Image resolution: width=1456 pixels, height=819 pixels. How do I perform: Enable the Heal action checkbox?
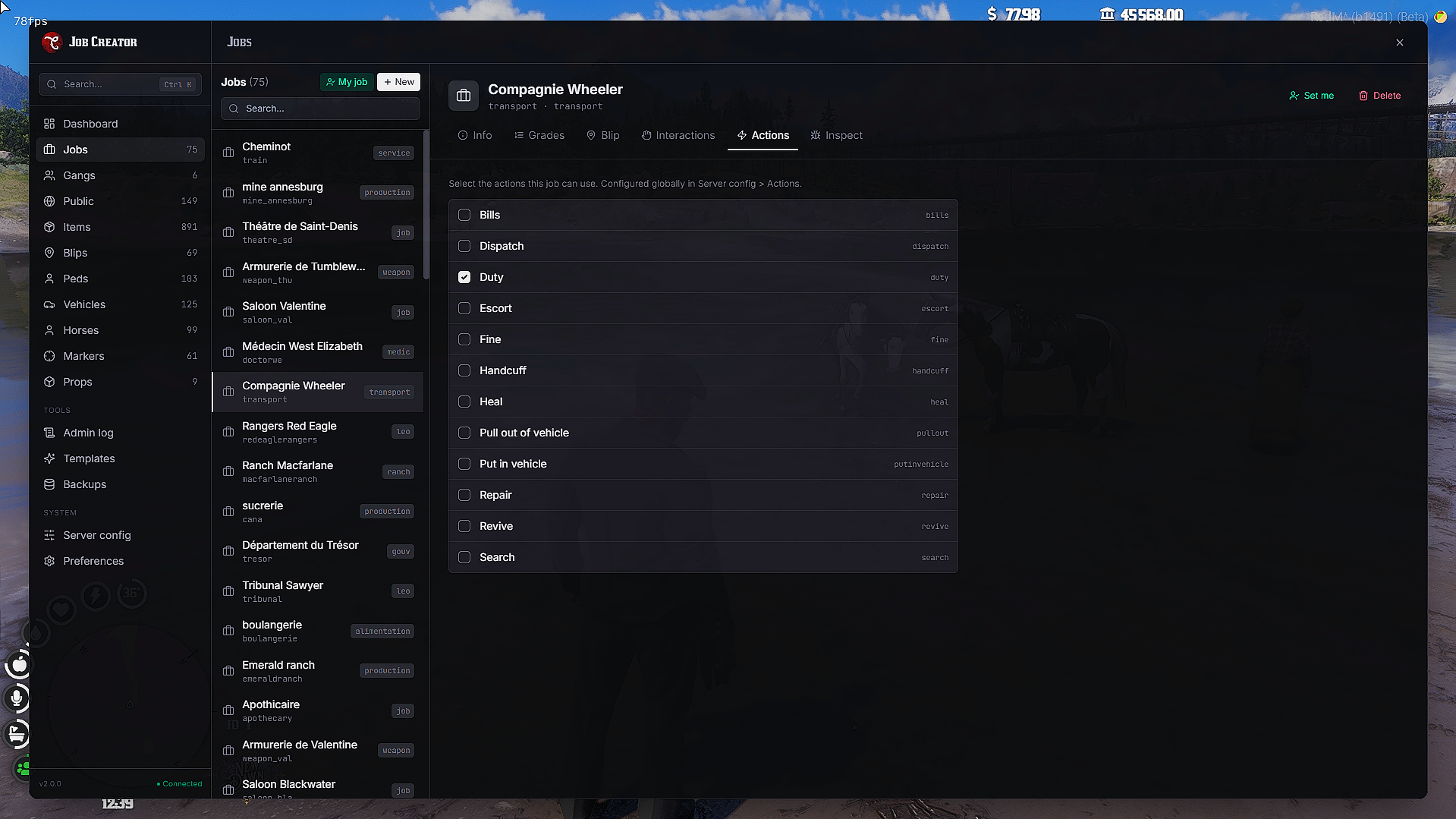464,402
